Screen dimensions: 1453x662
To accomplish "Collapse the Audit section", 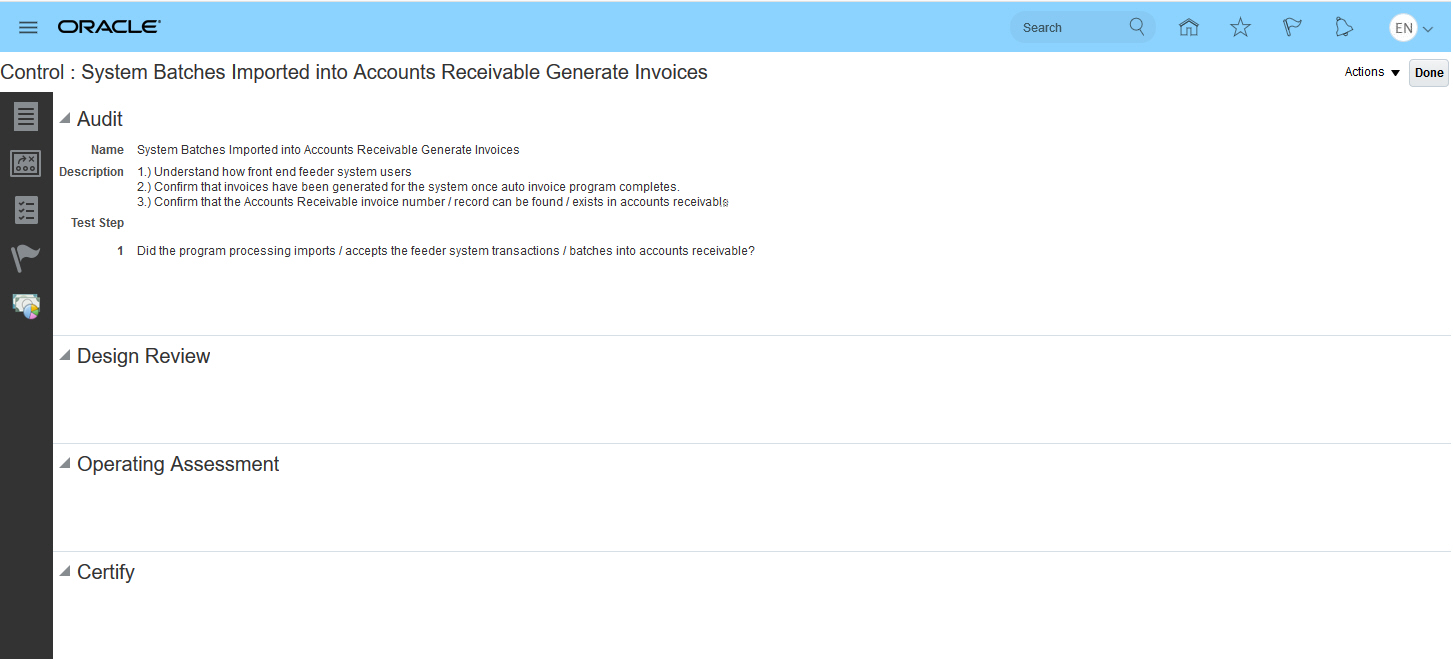I will click(x=63, y=118).
